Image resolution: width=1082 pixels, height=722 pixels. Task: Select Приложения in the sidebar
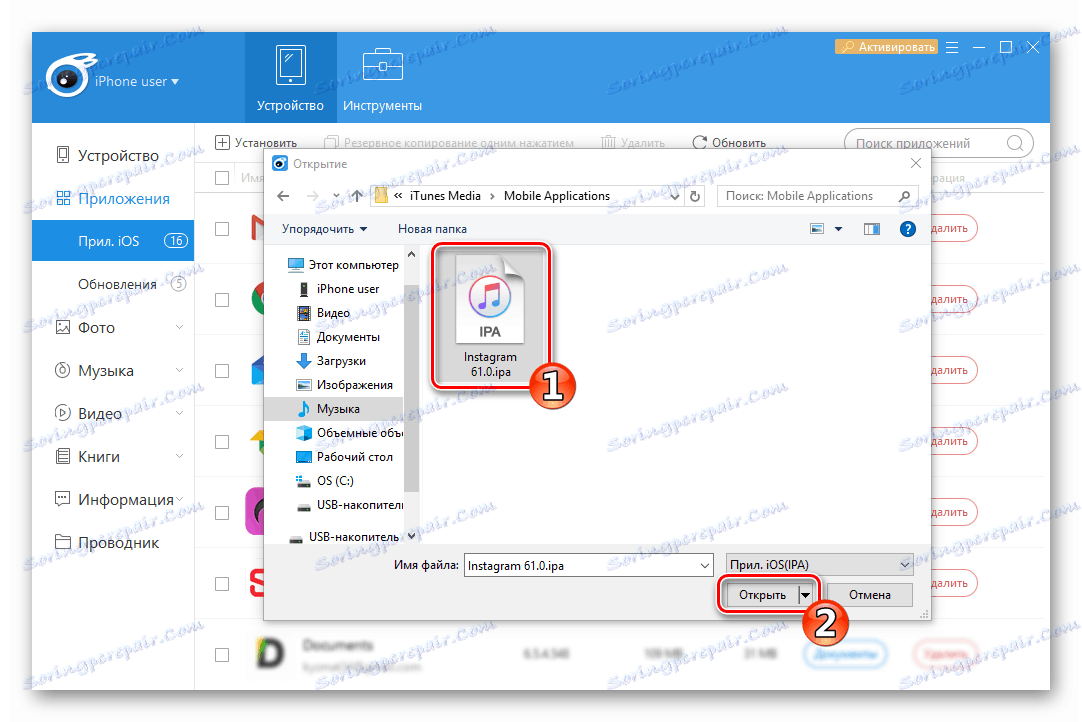click(112, 199)
